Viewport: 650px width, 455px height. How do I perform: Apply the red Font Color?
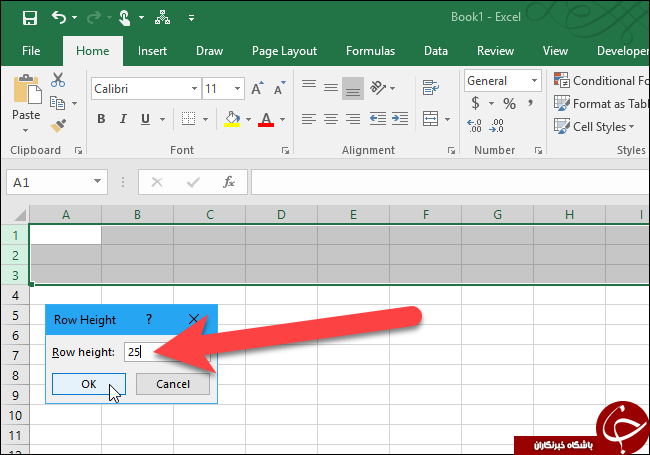(x=266, y=119)
